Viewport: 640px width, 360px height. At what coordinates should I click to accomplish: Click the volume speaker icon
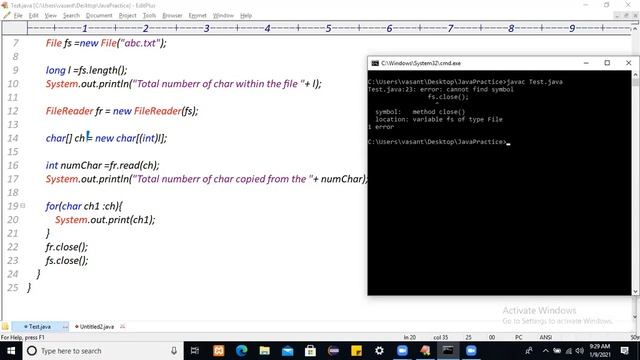580,351
